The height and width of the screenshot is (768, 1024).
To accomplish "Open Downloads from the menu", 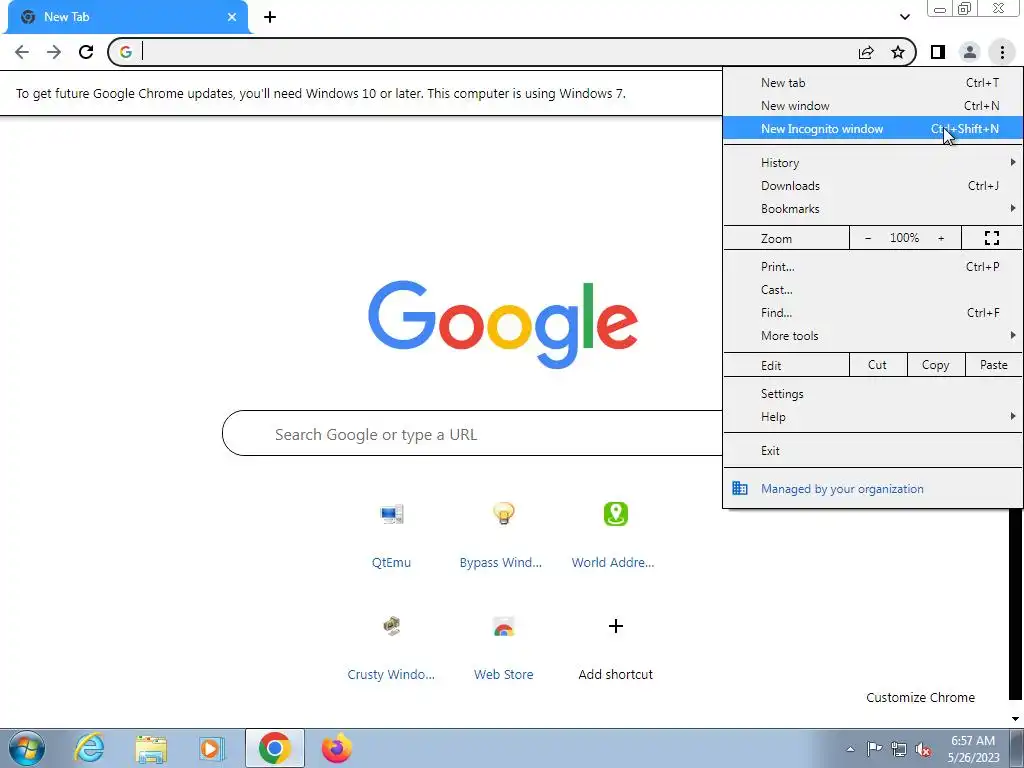I will coord(872,185).
